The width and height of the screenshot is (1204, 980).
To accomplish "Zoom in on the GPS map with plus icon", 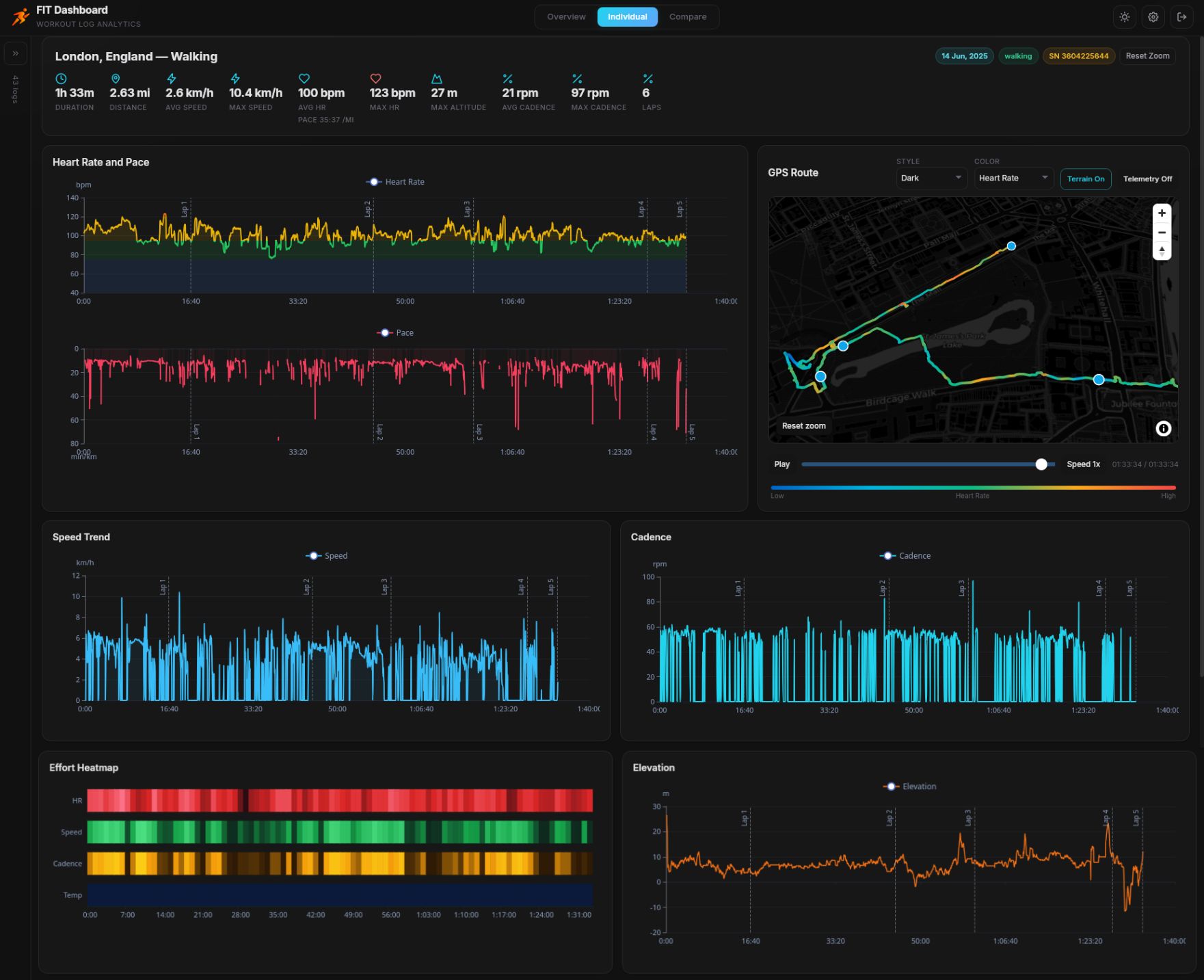I will point(1161,213).
